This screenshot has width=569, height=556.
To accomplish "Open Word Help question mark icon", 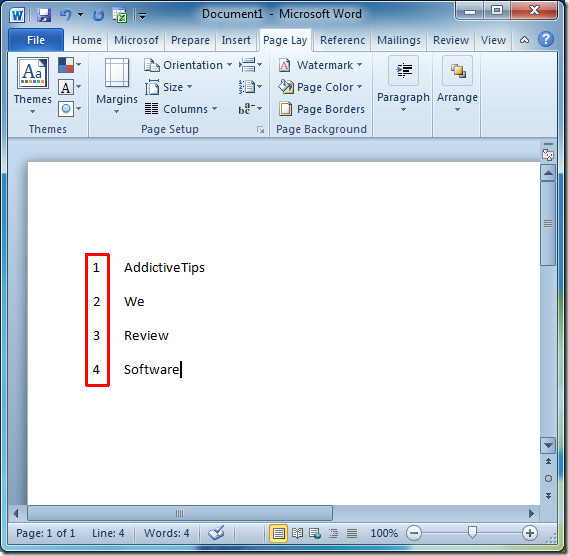I will coord(546,39).
